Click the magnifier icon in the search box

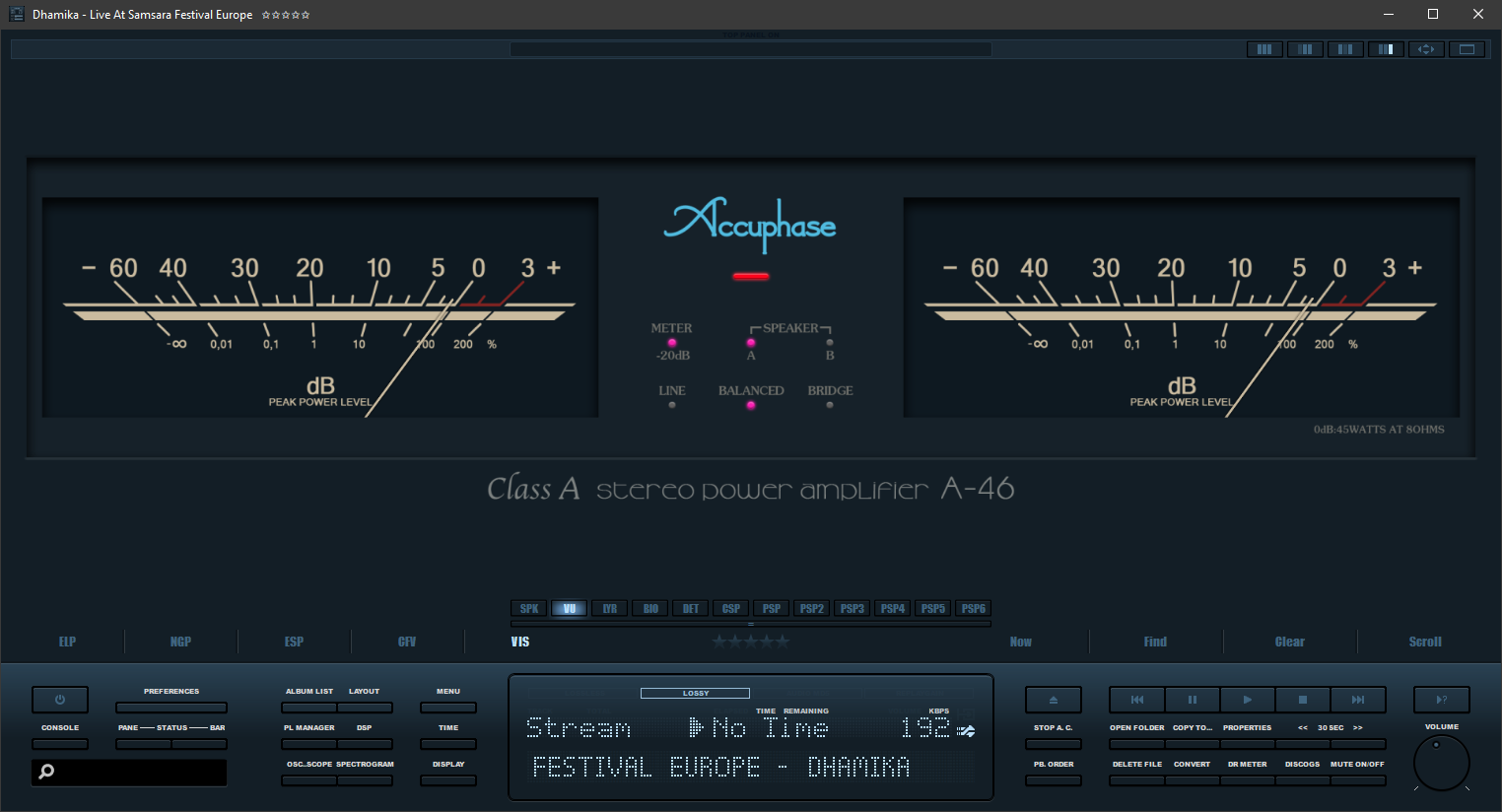[x=46, y=772]
